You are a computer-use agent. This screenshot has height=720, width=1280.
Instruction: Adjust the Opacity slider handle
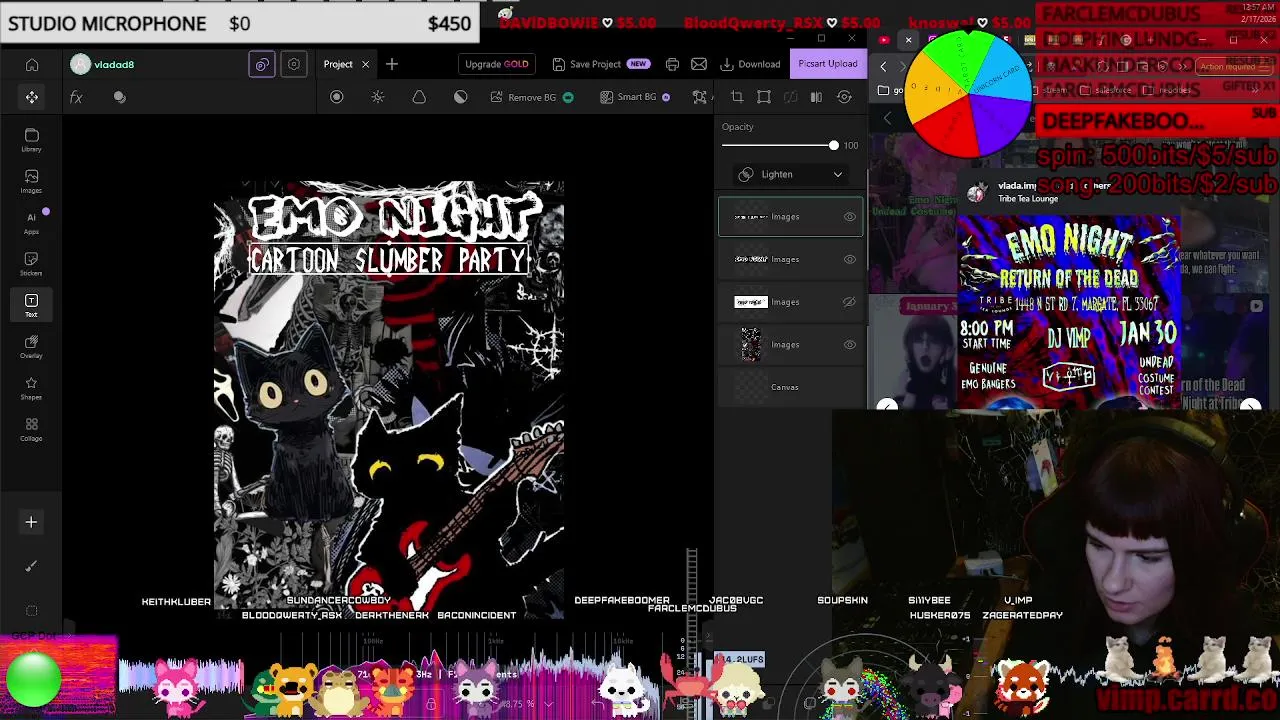(x=833, y=146)
